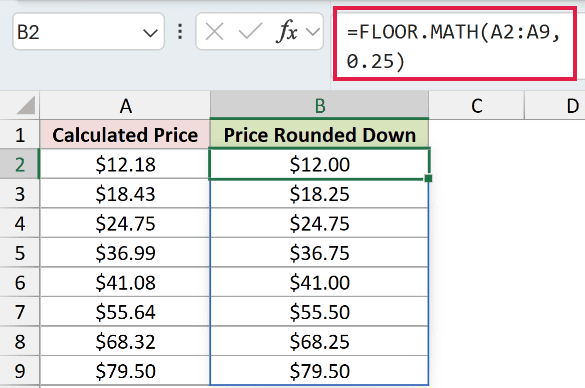Click cell with $12.18
The width and height of the screenshot is (585, 388).
125,164
